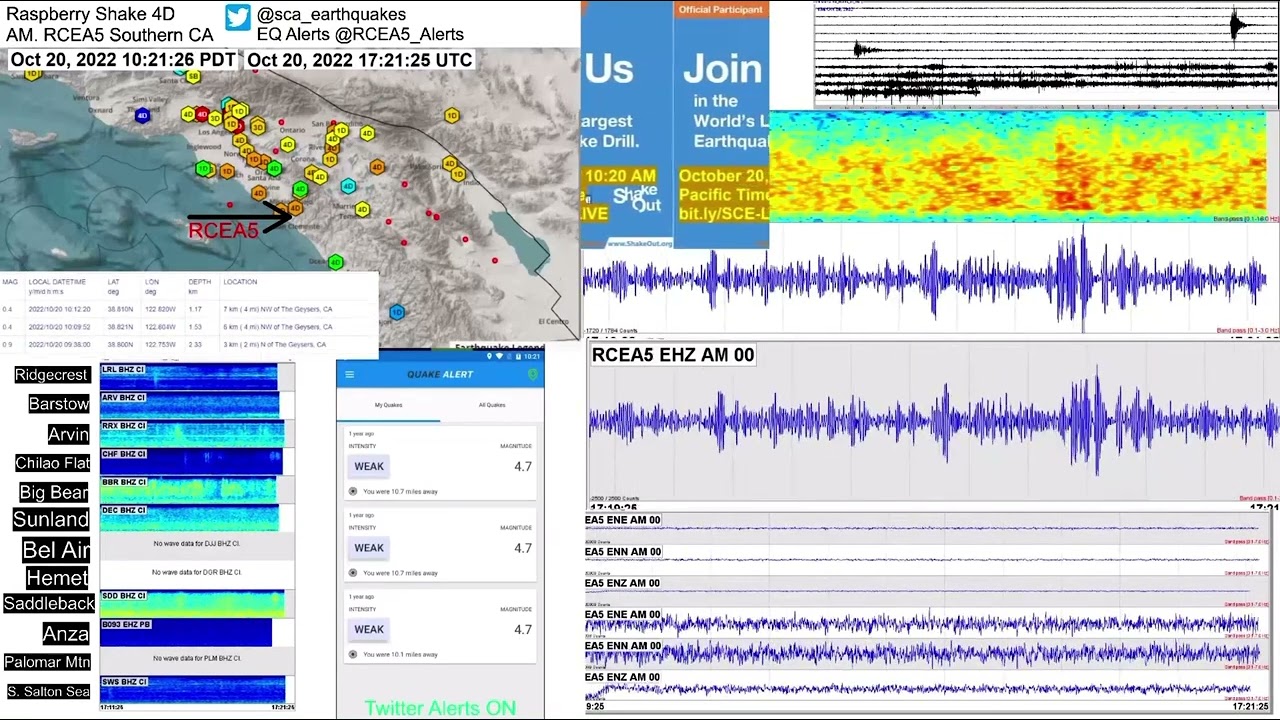
Task: Click the Ridgecrest station label
Action: pyautogui.click(x=52, y=375)
